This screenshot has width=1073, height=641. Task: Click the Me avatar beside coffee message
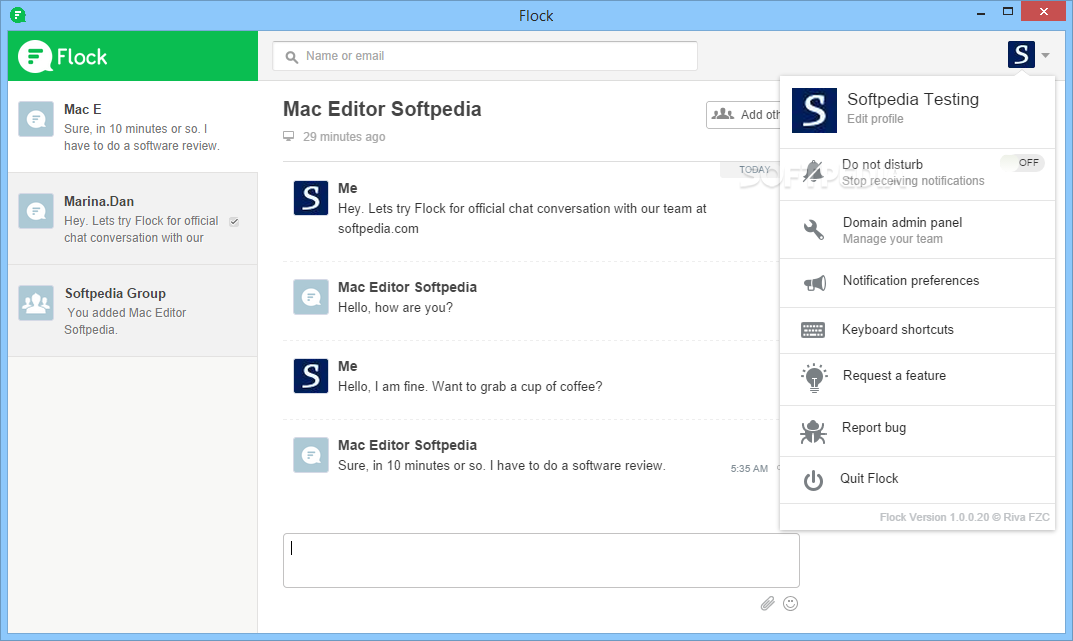tap(311, 376)
